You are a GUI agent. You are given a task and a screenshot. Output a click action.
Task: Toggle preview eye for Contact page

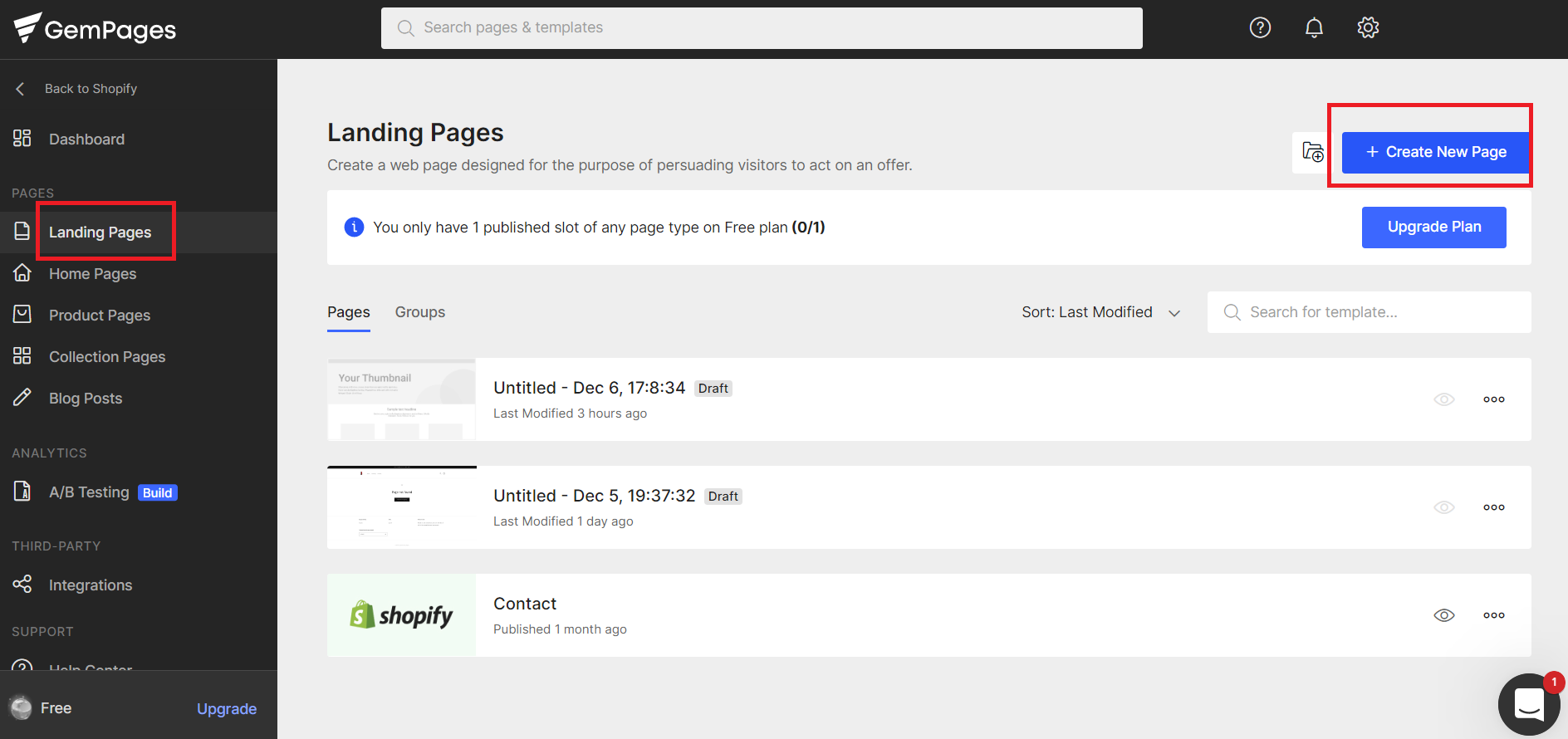click(1444, 615)
